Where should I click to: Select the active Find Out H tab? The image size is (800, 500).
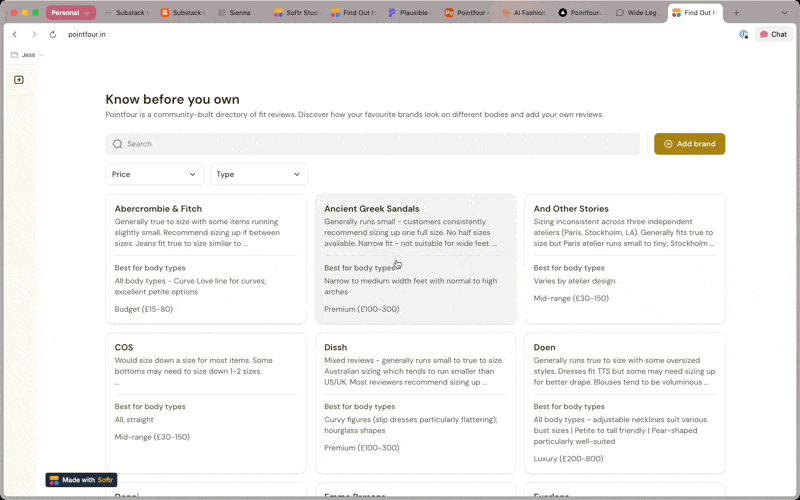point(696,13)
